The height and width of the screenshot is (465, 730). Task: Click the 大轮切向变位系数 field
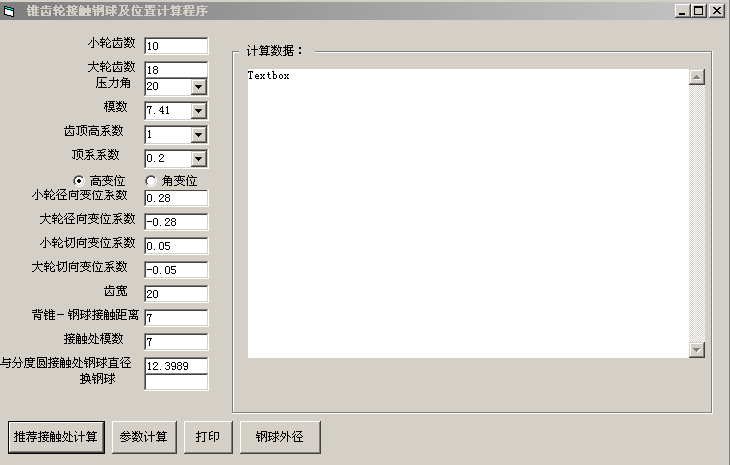176,270
